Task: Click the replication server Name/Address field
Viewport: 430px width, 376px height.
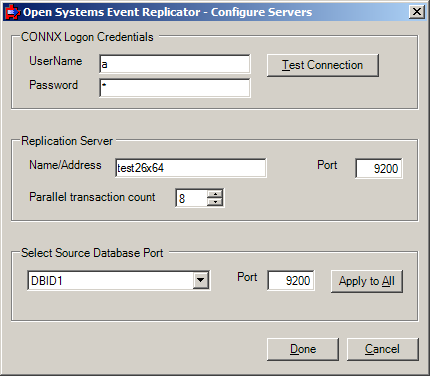Action: click(x=190, y=168)
